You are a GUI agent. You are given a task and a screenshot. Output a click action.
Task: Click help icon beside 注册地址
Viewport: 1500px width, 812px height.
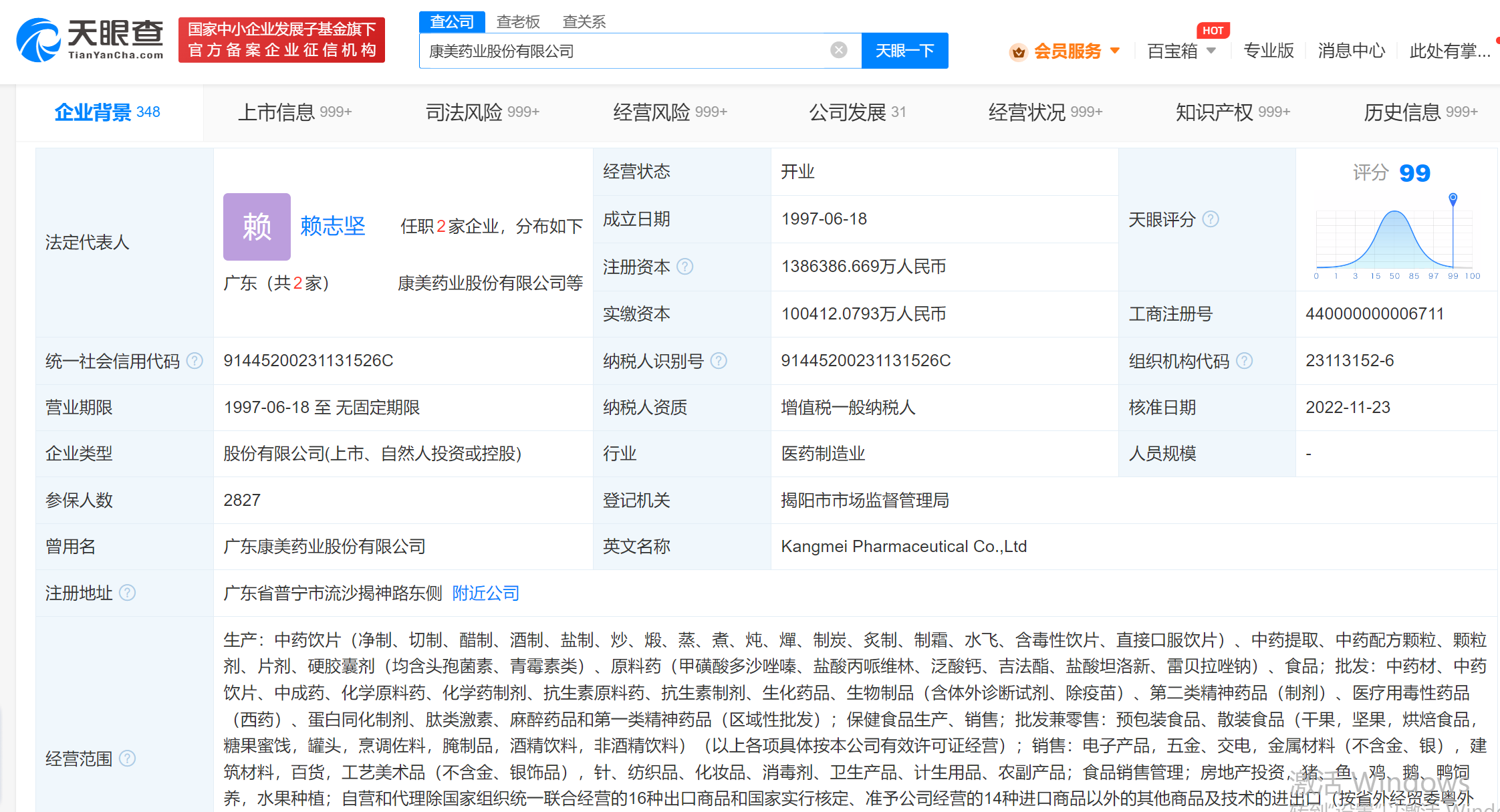pos(127,593)
